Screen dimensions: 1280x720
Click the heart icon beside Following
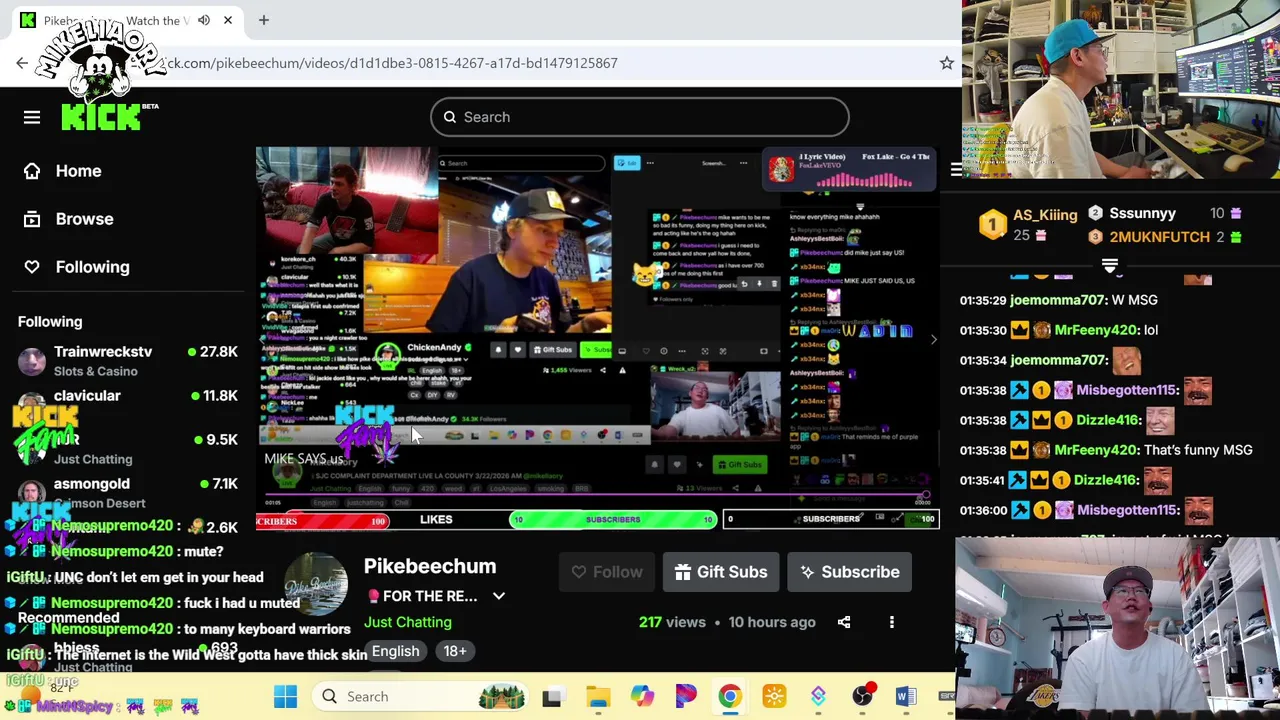point(32,267)
